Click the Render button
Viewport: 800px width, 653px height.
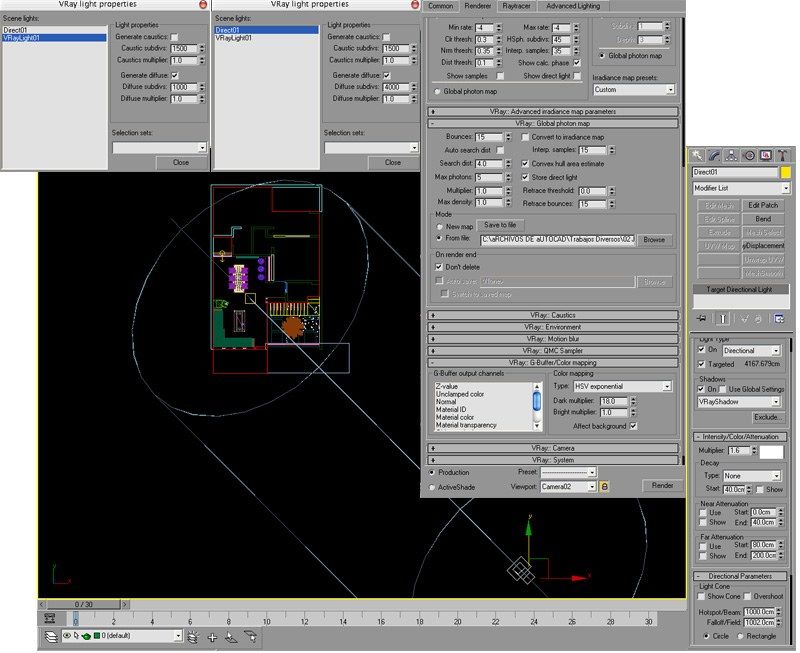pyautogui.click(x=662, y=486)
